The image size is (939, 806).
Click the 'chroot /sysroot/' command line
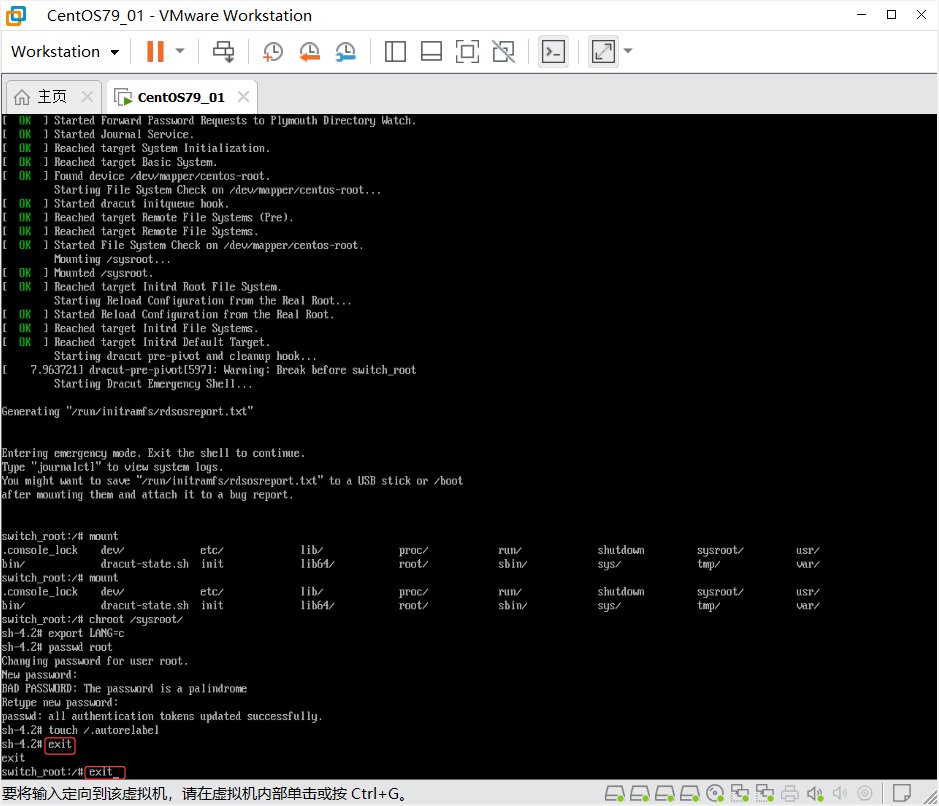tap(92, 620)
